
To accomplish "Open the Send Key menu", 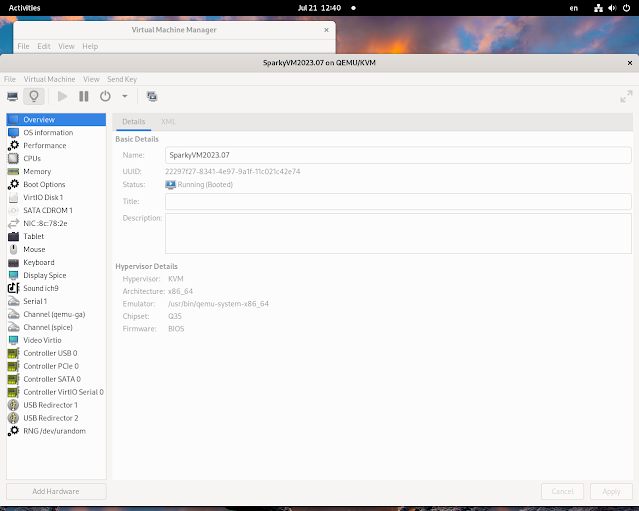I will click(x=122, y=79).
